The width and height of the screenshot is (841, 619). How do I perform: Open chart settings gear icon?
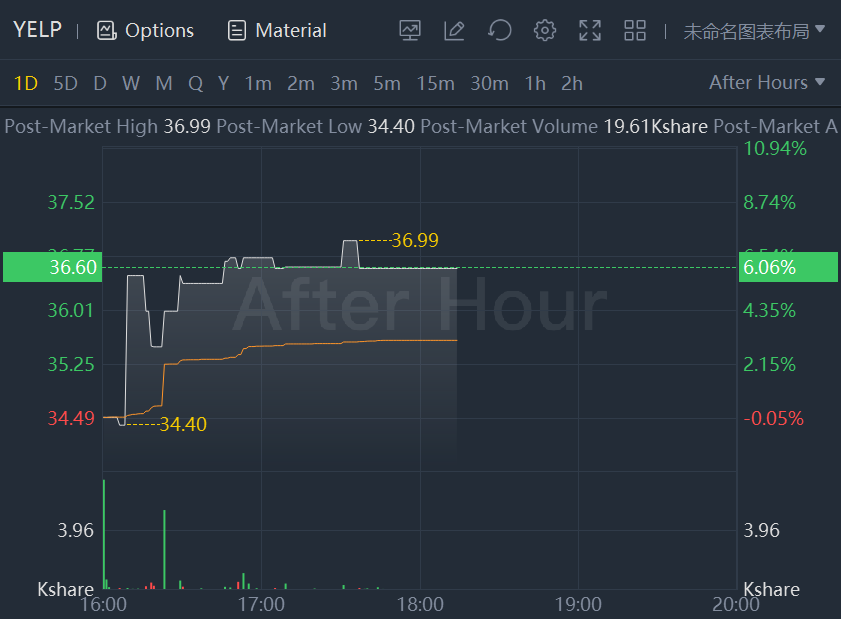tap(545, 30)
